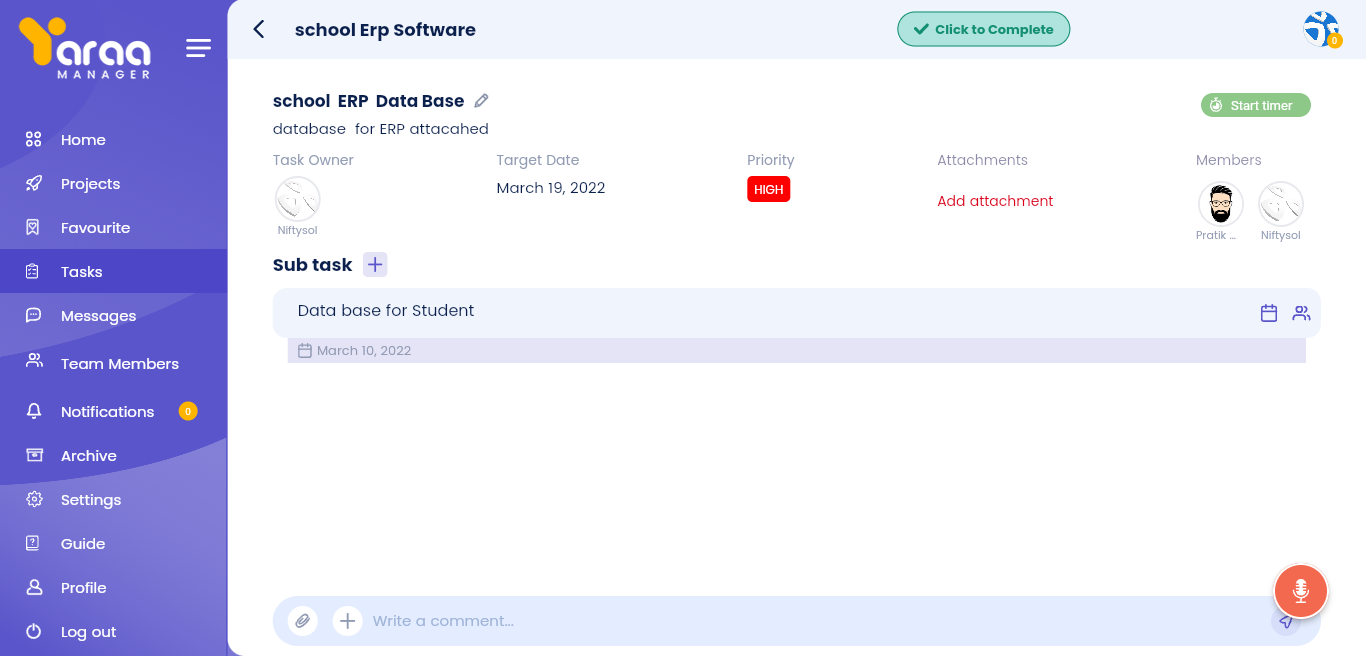Viewport: 1366px width, 656px height.
Task: Click the plus icon in comment bar
Action: click(x=347, y=621)
